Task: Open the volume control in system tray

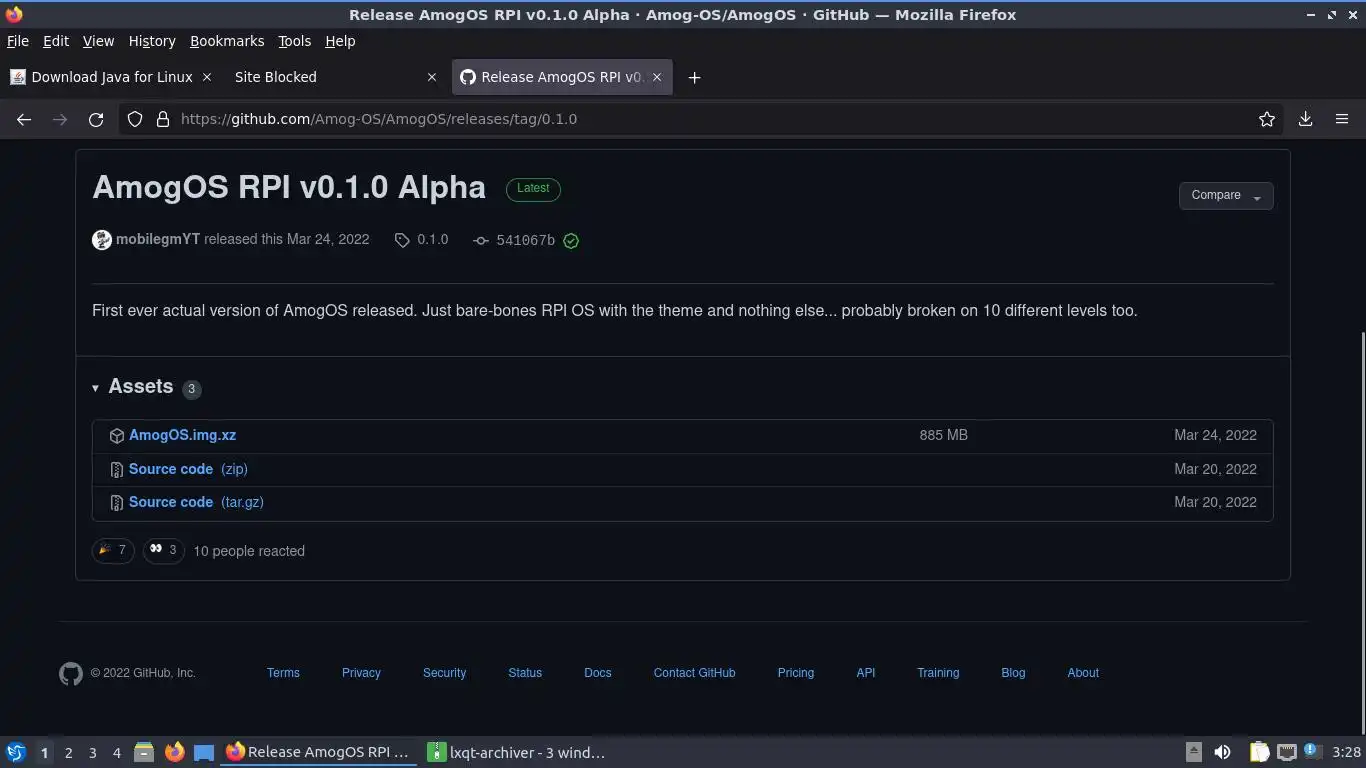Action: pyautogui.click(x=1222, y=752)
